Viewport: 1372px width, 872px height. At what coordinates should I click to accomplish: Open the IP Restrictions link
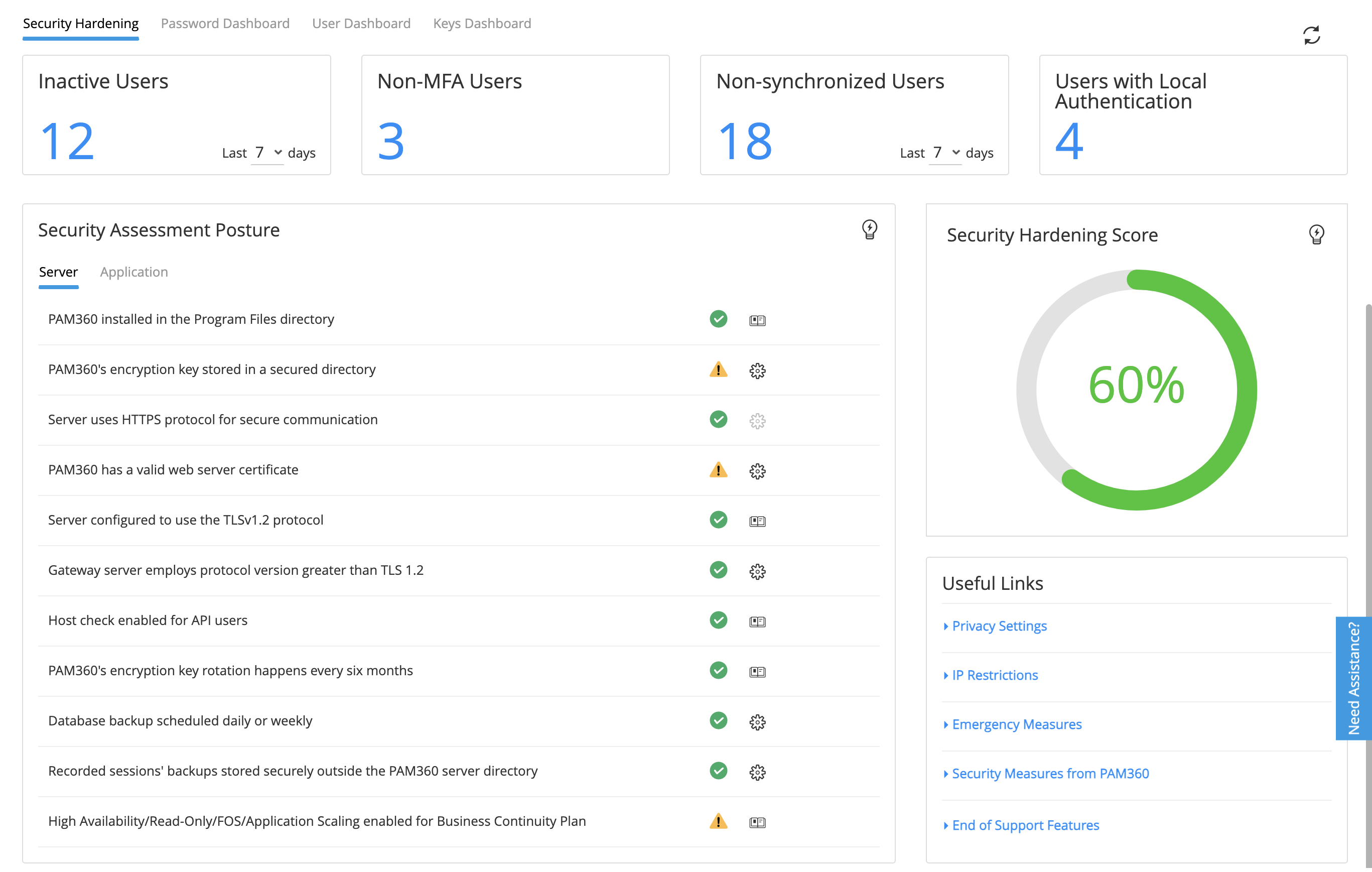(995, 675)
